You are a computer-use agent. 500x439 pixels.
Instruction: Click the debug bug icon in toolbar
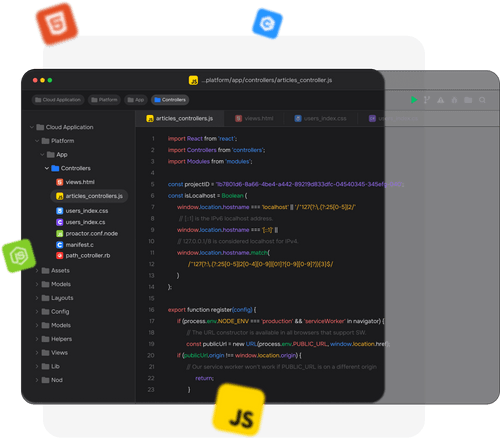(454, 100)
